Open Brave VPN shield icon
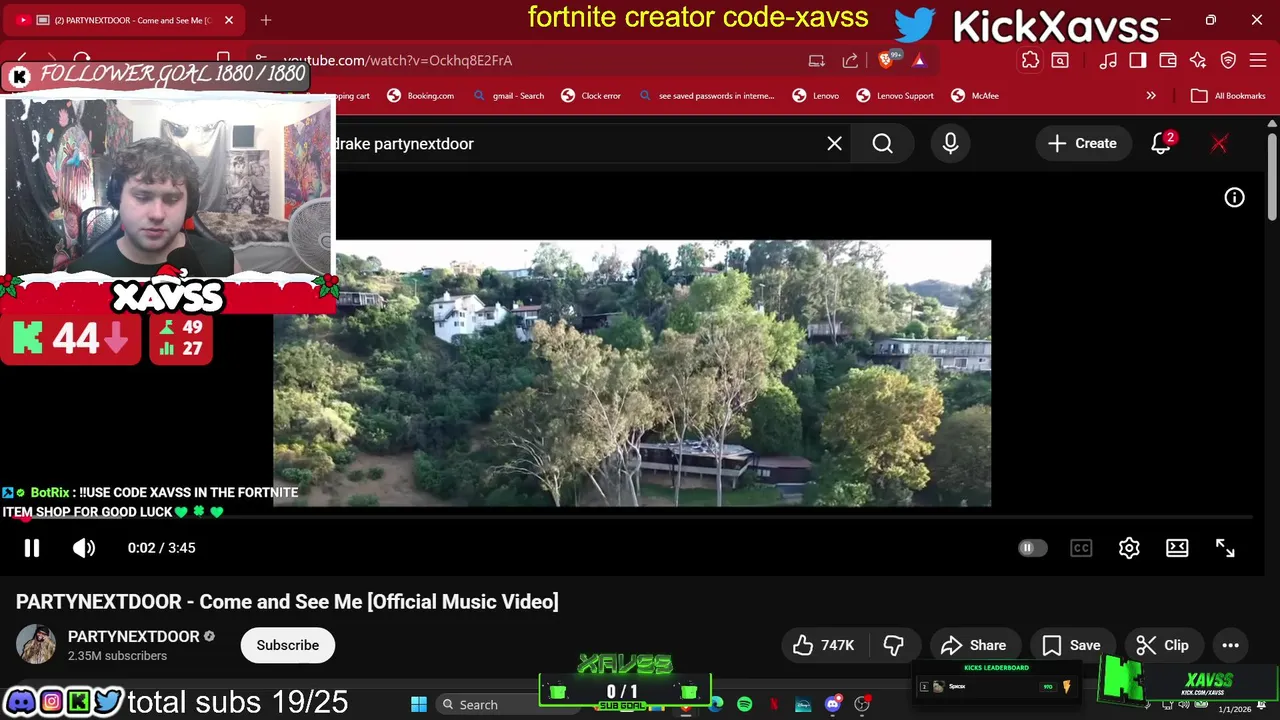Image resolution: width=1280 pixels, height=720 pixels. pos(1228,61)
